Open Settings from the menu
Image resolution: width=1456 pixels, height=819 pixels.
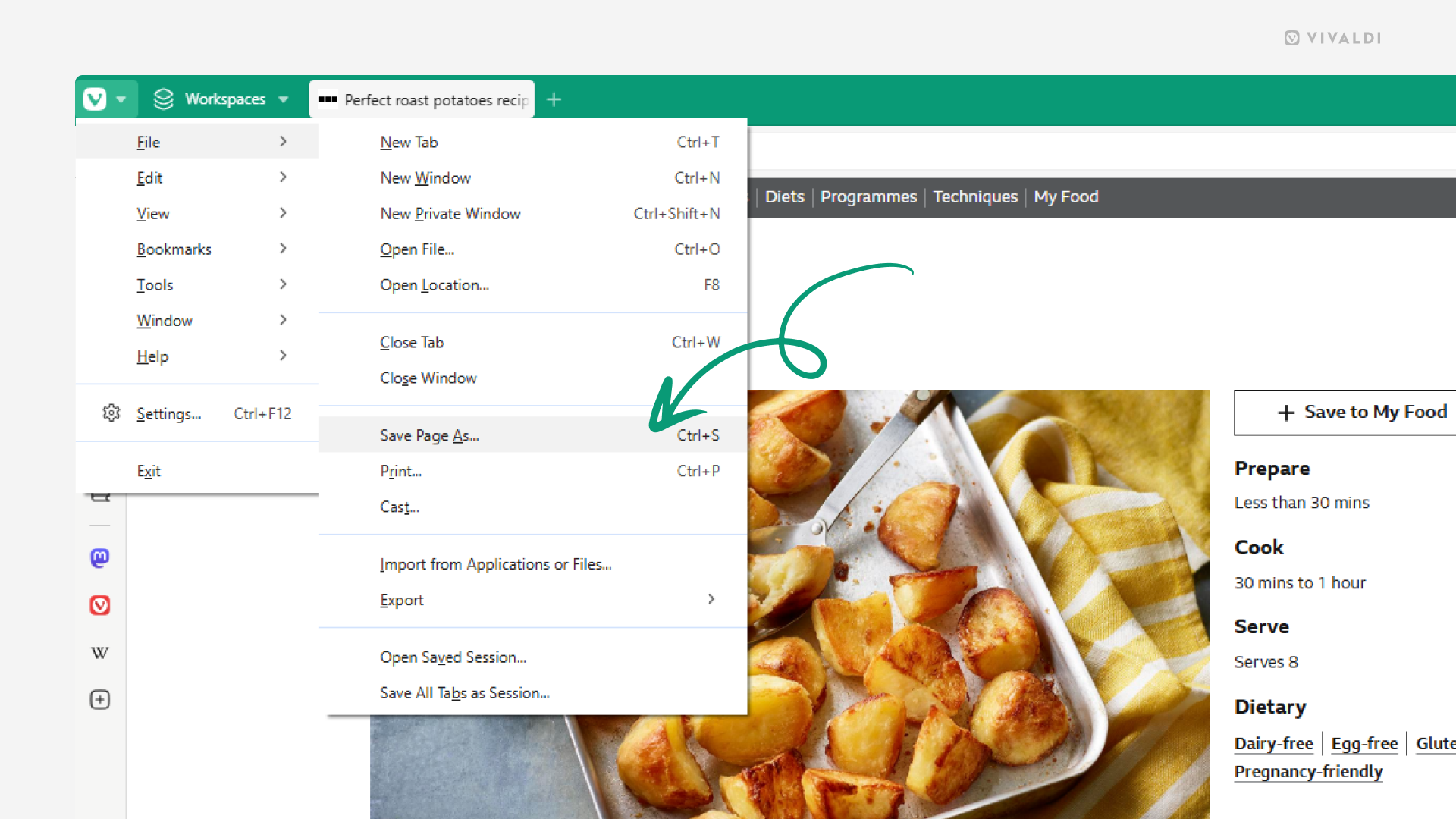197,413
